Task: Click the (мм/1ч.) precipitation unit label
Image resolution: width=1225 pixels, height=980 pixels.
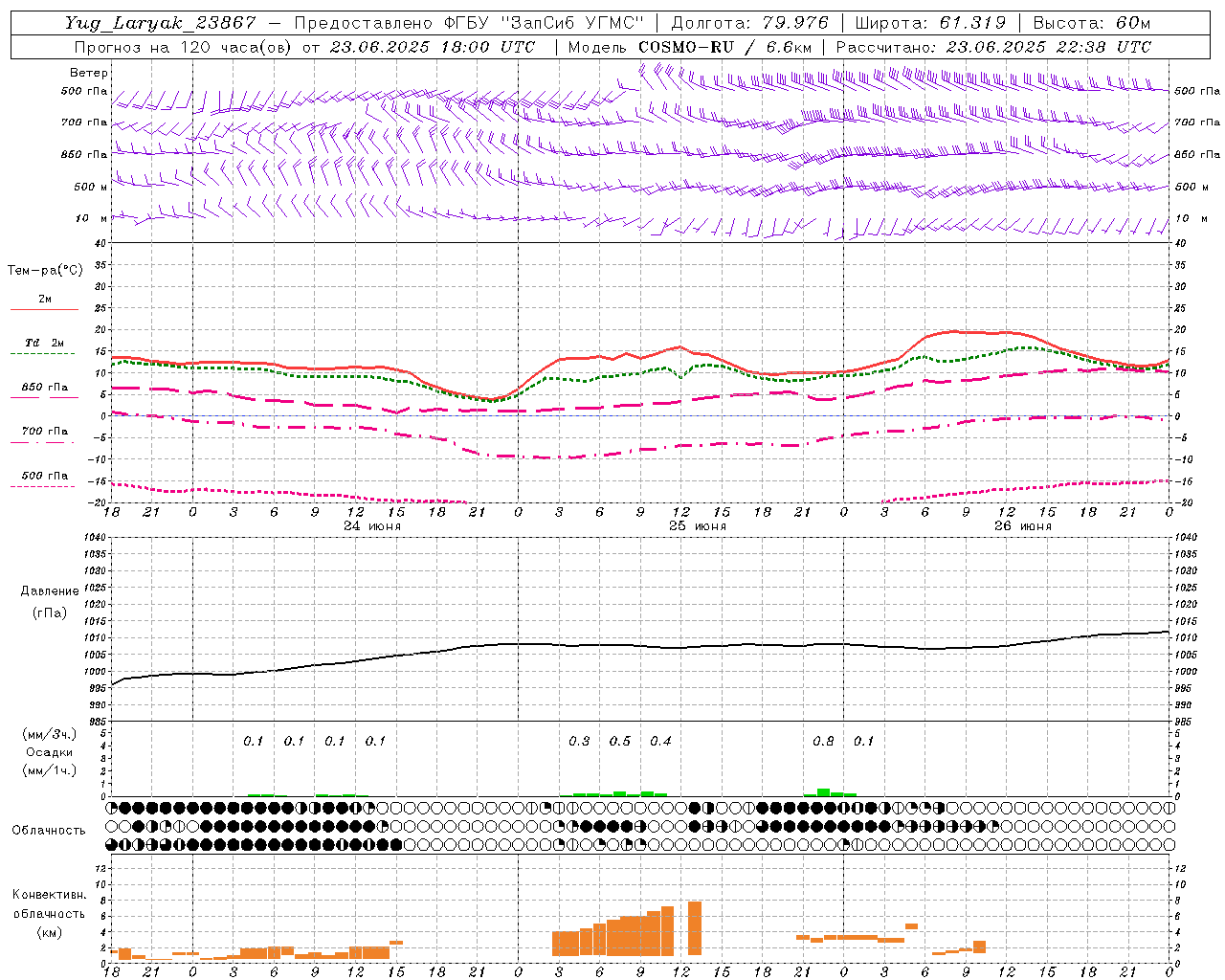Action: click(x=50, y=770)
